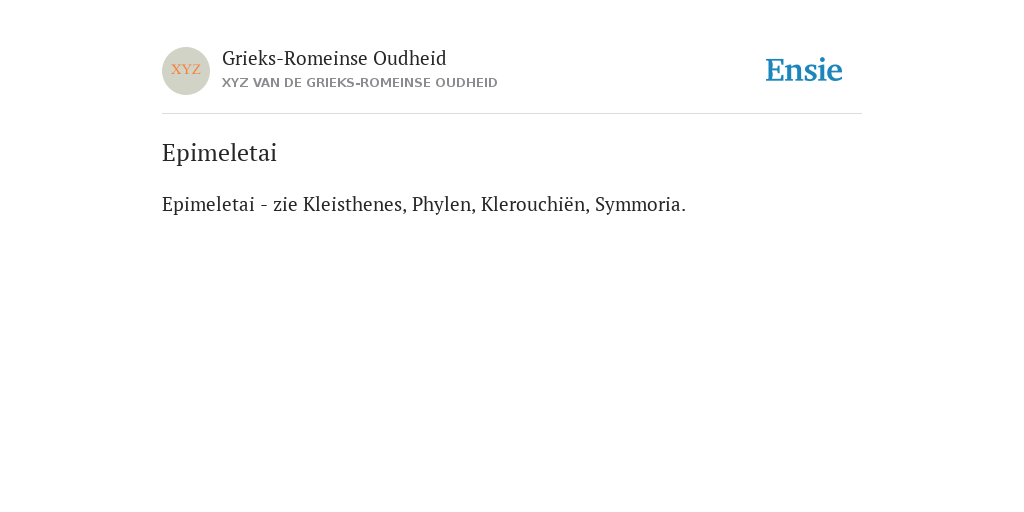This screenshot has height=512, width=1024.
Task: Click the gray XYZ VAN DE GRIEKS-ROMEINSE OUDHEID subtitle
Action: point(360,83)
